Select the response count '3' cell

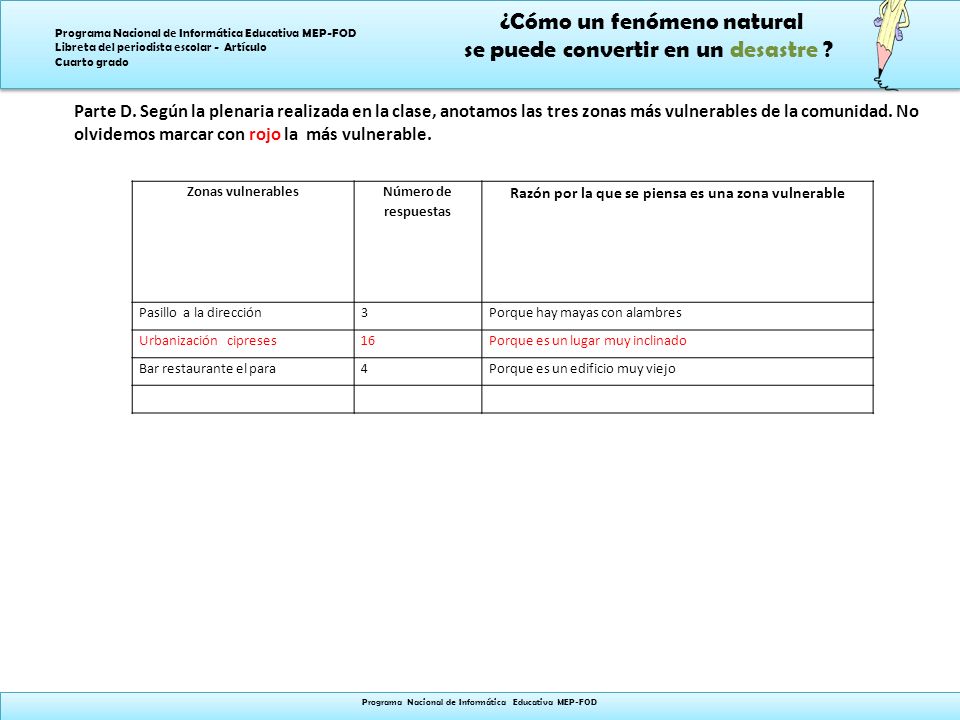click(x=418, y=316)
